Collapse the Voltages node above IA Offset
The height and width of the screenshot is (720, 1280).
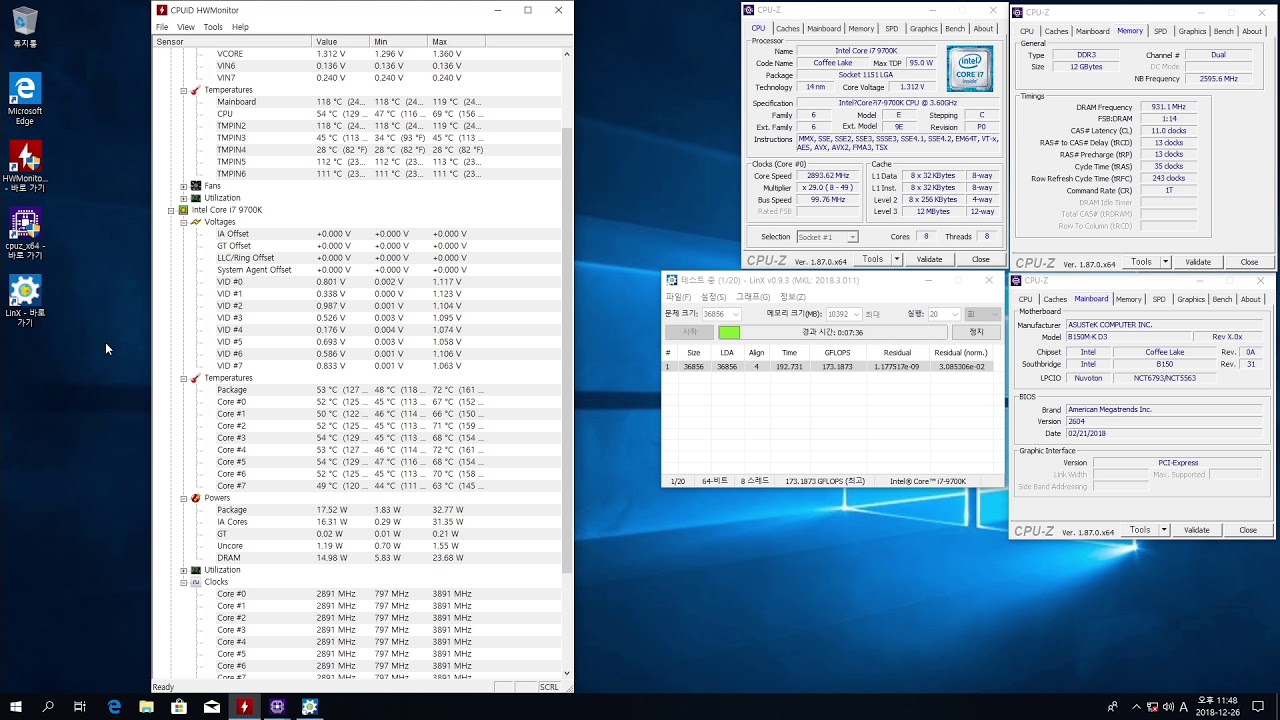click(184, 222)
